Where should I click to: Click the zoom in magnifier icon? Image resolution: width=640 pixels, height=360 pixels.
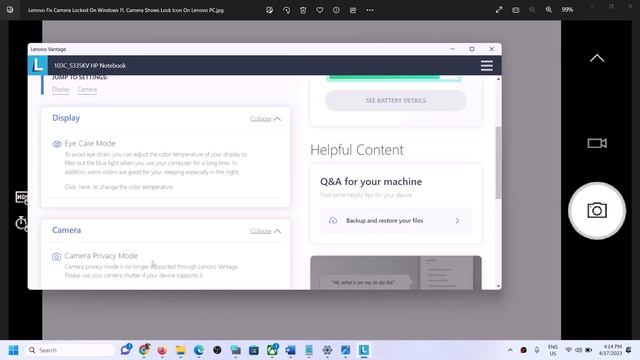pos(549,10)
